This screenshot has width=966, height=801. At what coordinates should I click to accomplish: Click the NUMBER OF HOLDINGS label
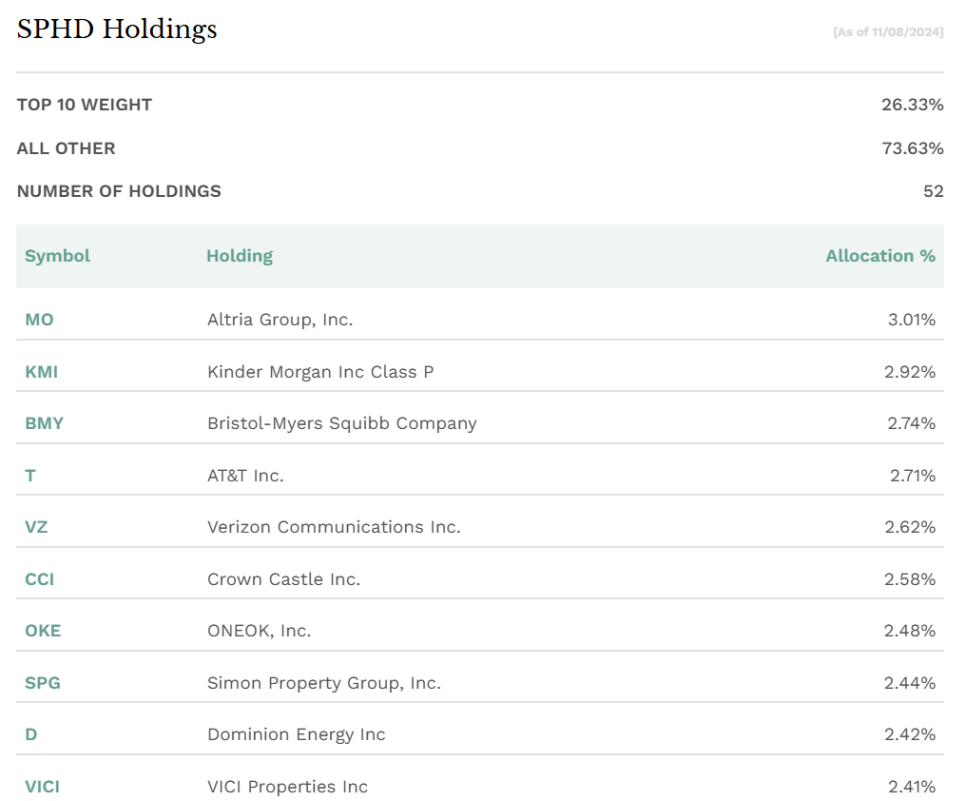click(x=119, y=191)
